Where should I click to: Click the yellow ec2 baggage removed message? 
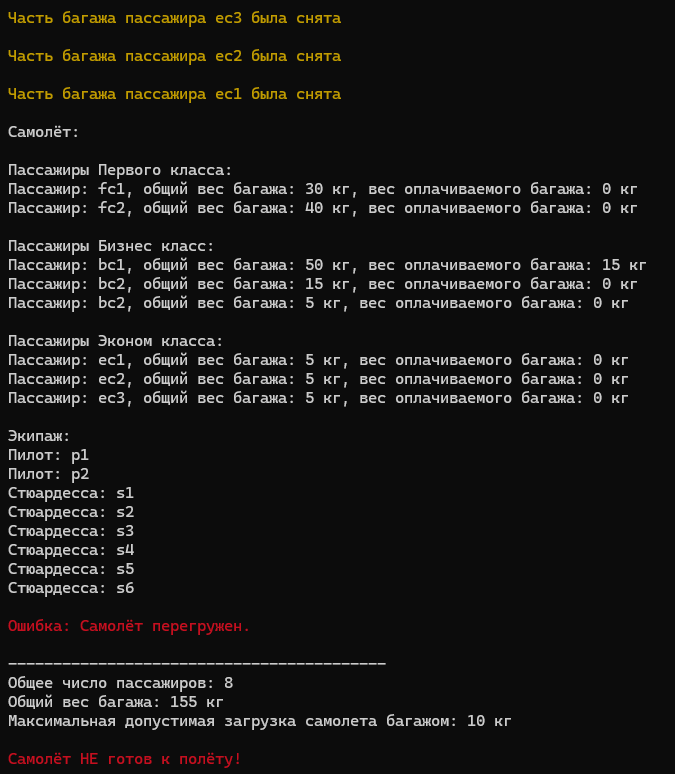point(174,56)
